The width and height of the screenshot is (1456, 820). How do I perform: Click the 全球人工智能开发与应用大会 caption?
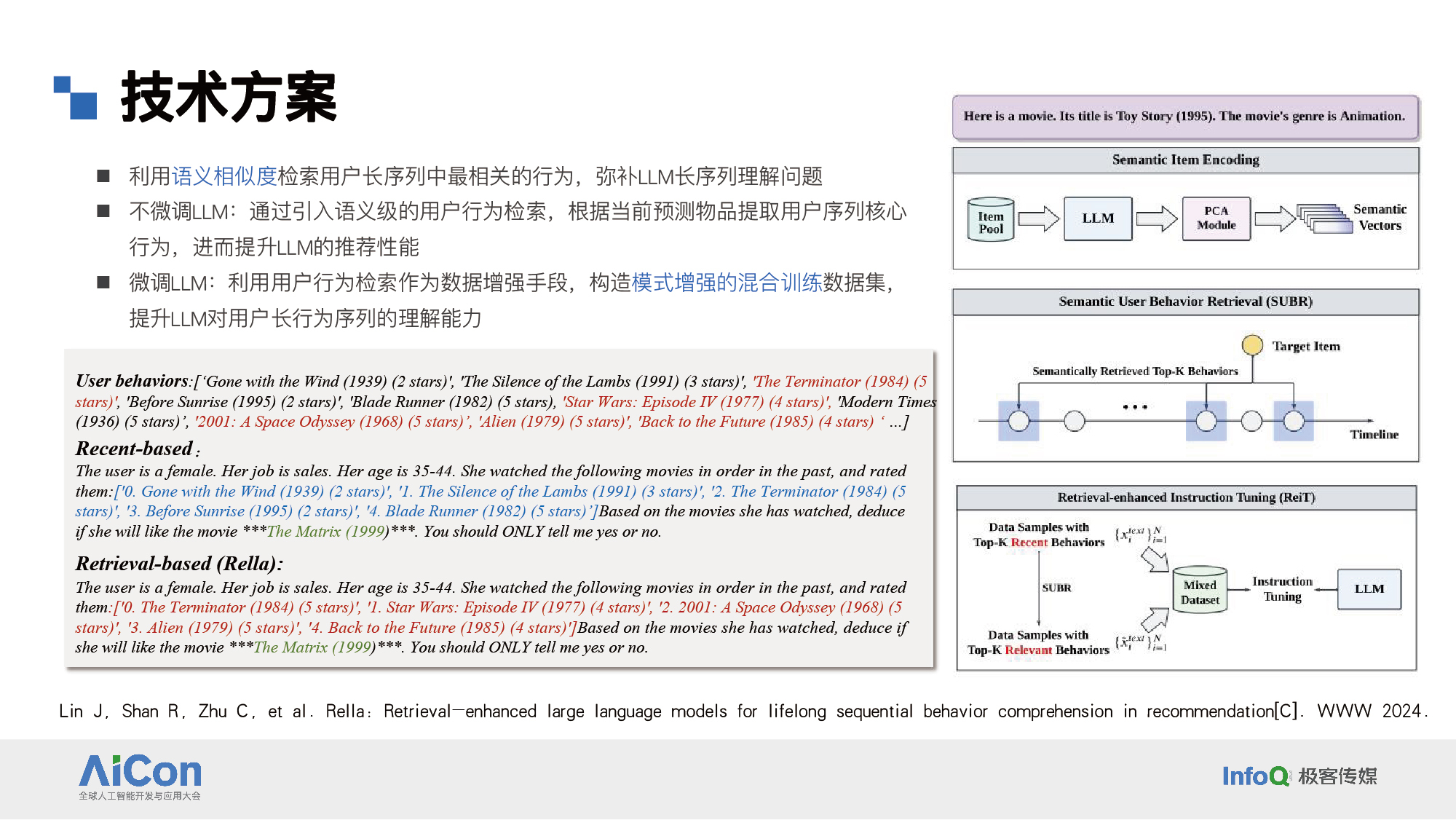(140, 796)
